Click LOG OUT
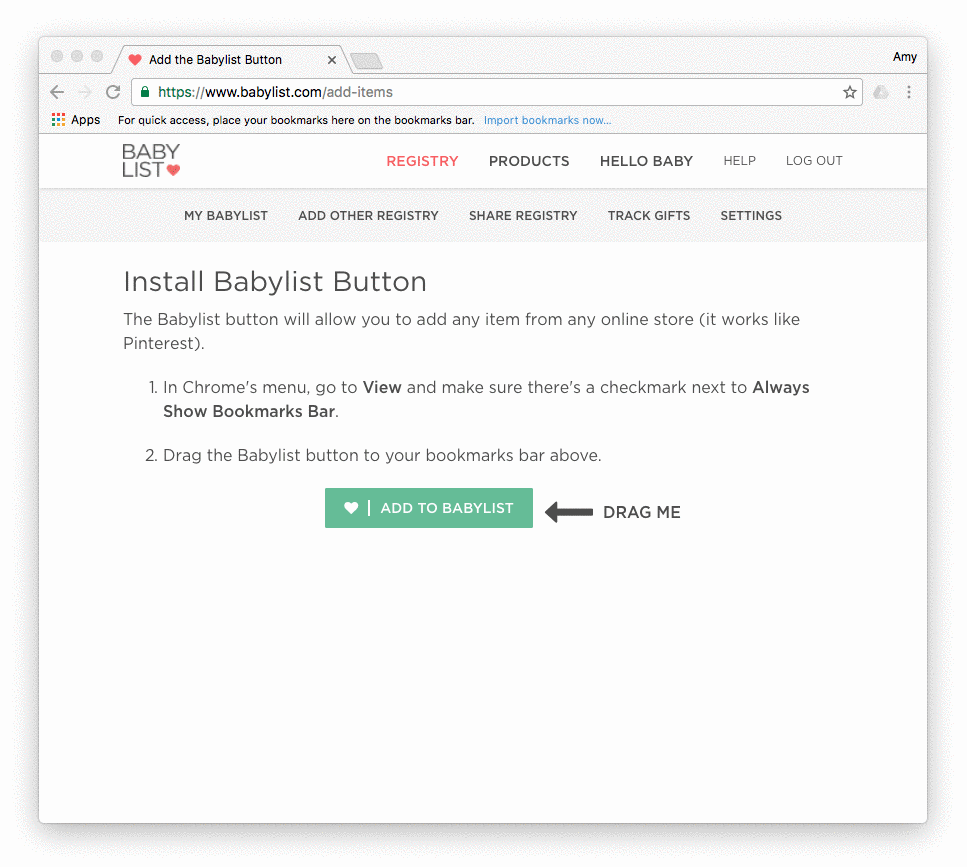Screen dimensions: 967x867 point(814,160)
